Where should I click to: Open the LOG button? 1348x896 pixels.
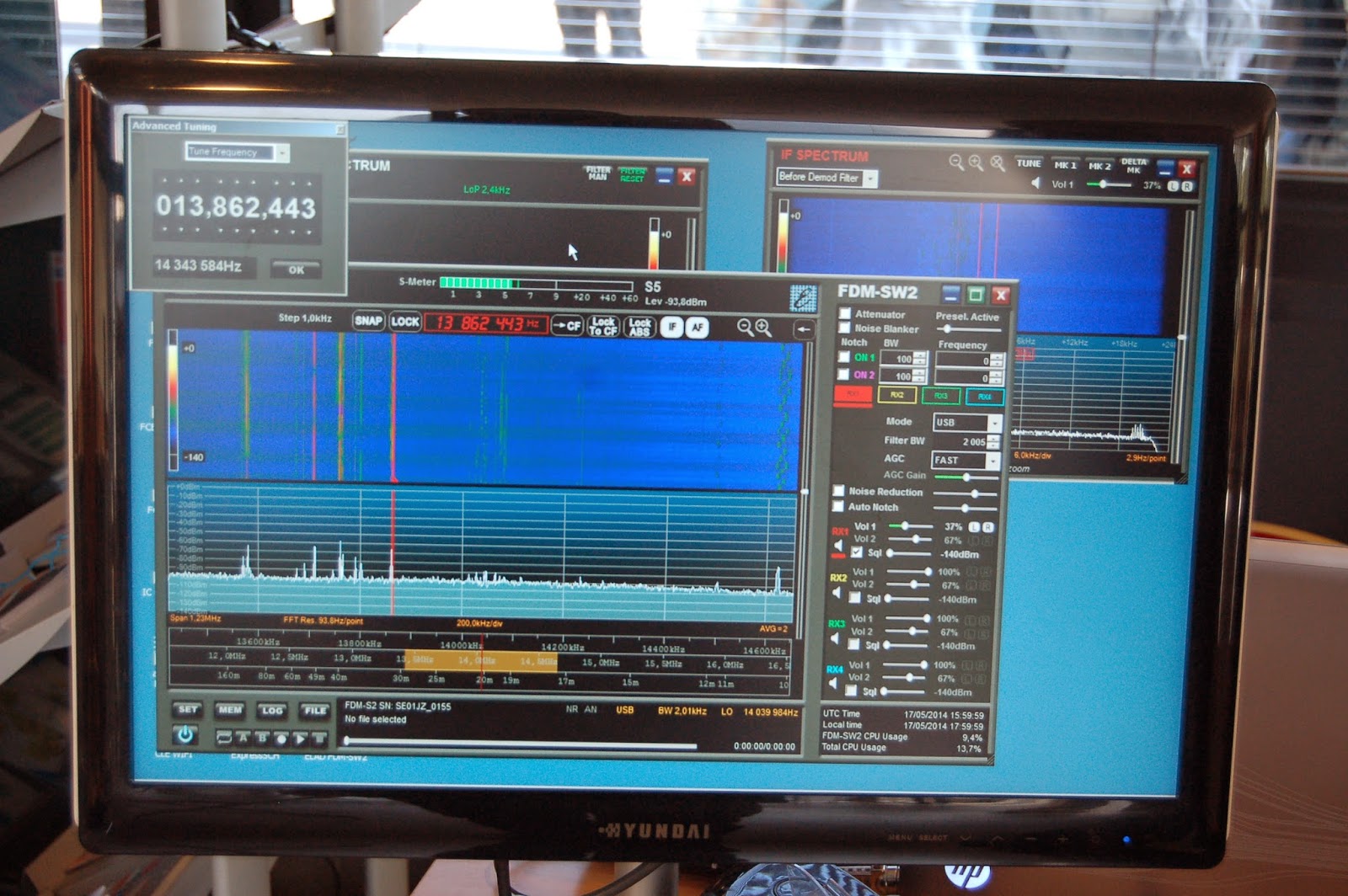click(x=271, y=711)
